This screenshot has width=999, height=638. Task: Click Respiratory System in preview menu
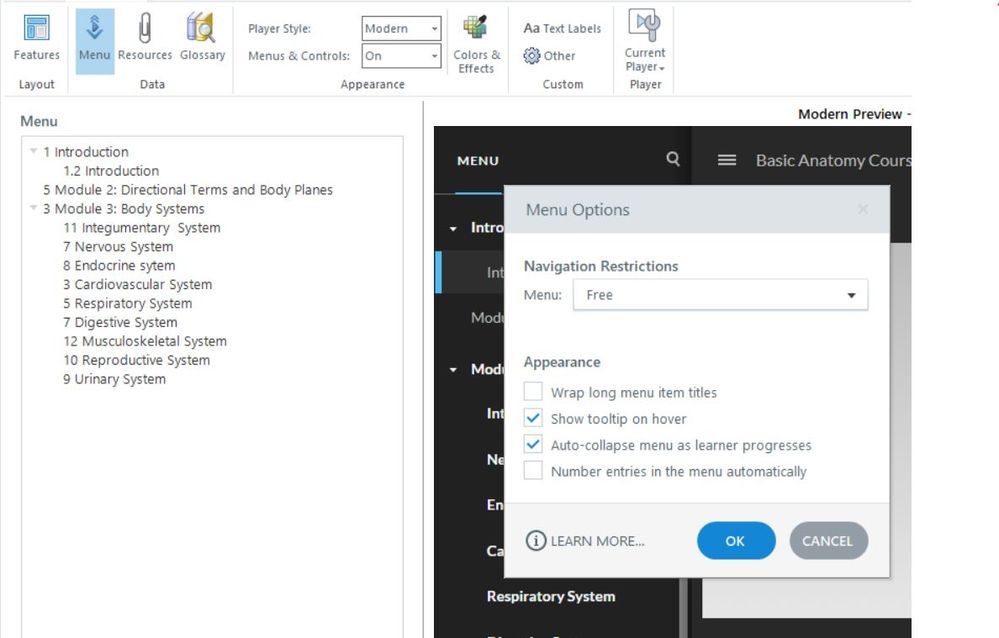pos(551,597)
